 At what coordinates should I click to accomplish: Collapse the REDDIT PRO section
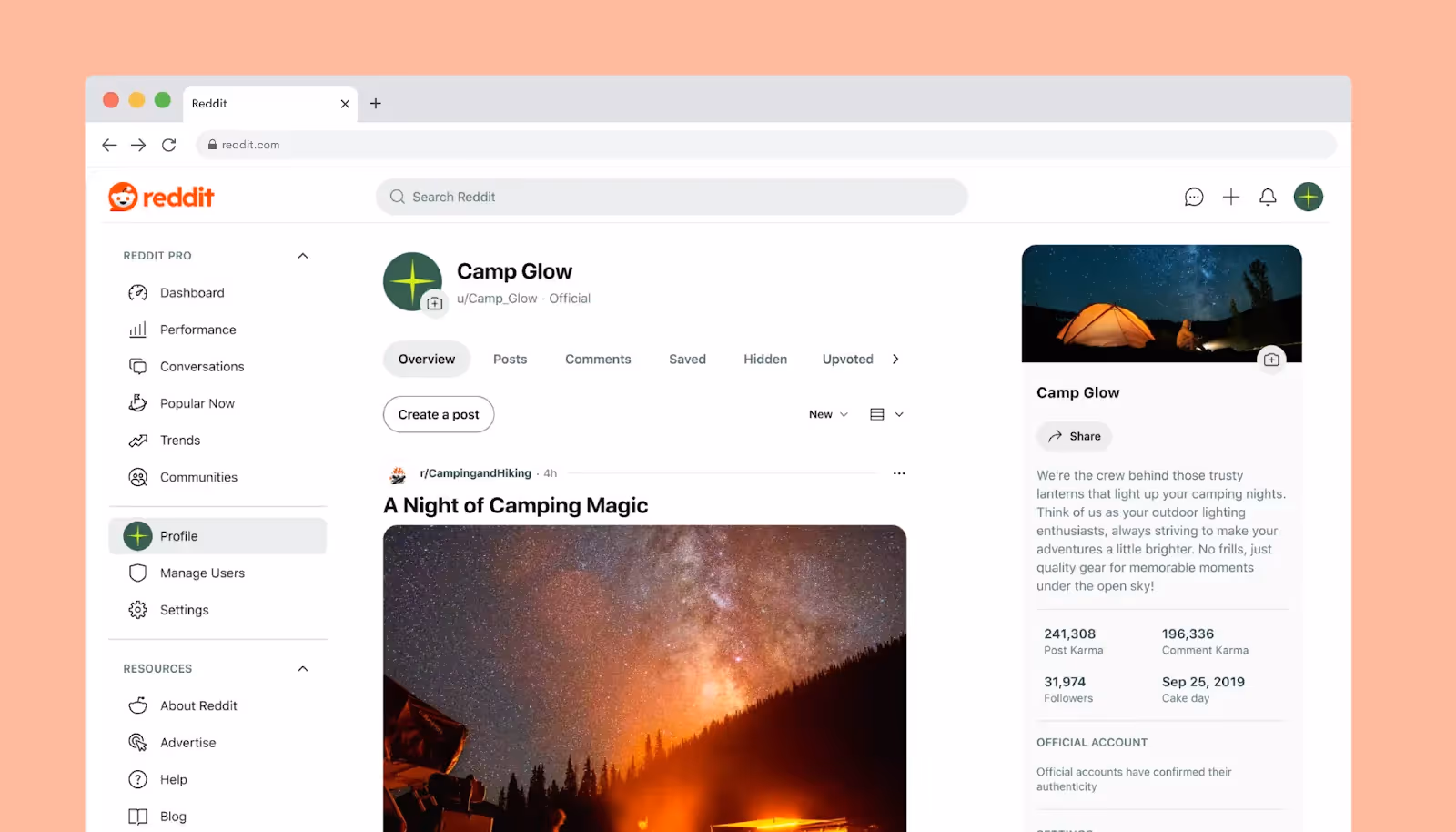pos(302,255)
